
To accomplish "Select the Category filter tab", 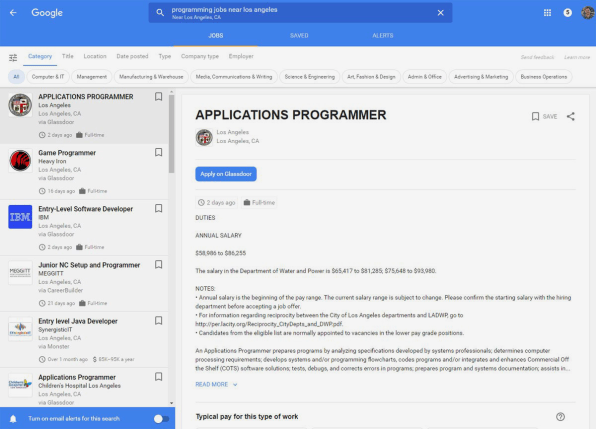I will click(40, 56).
